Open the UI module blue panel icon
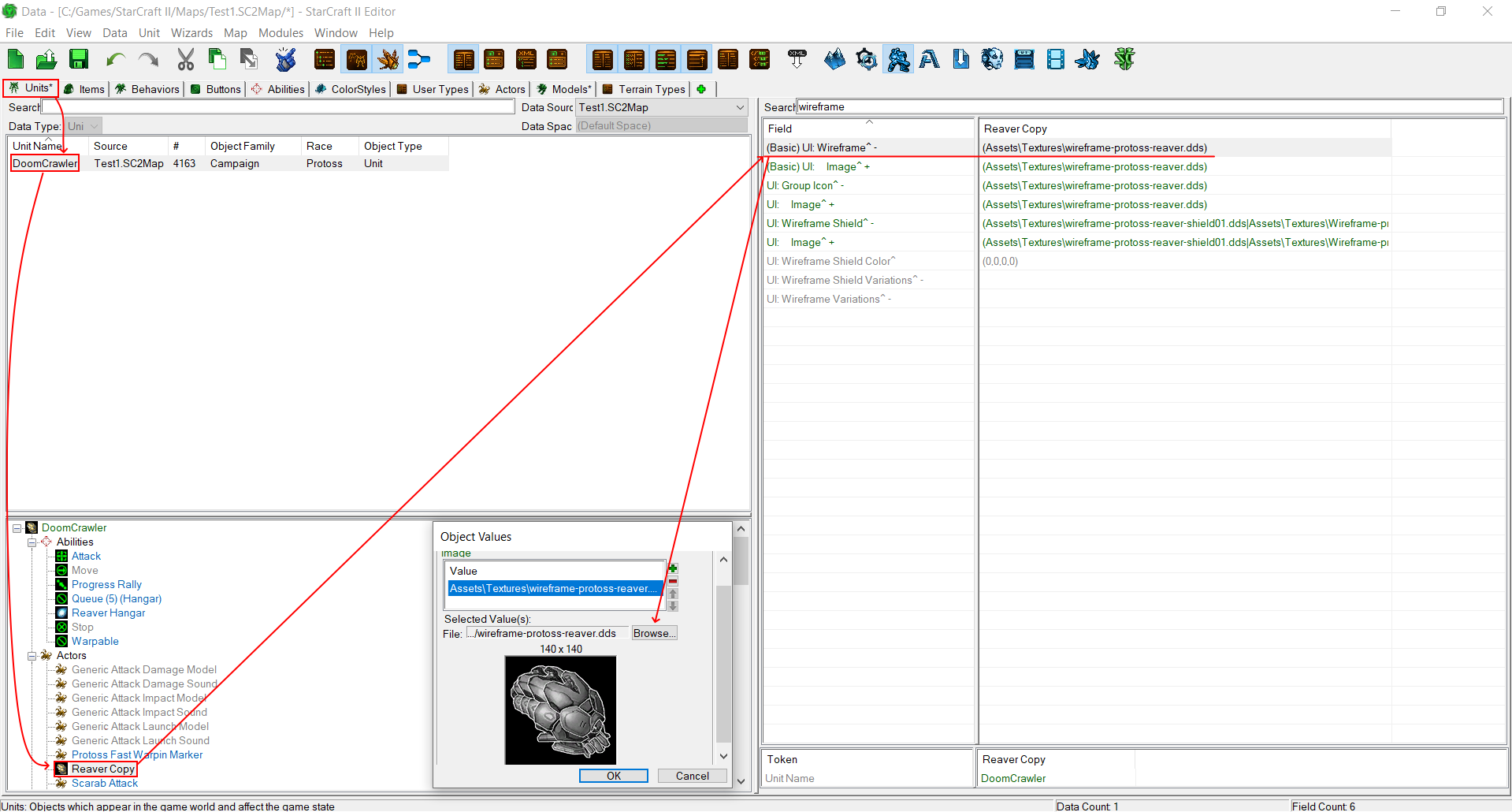This screenshot has width=1512, height=812. 1024,59
